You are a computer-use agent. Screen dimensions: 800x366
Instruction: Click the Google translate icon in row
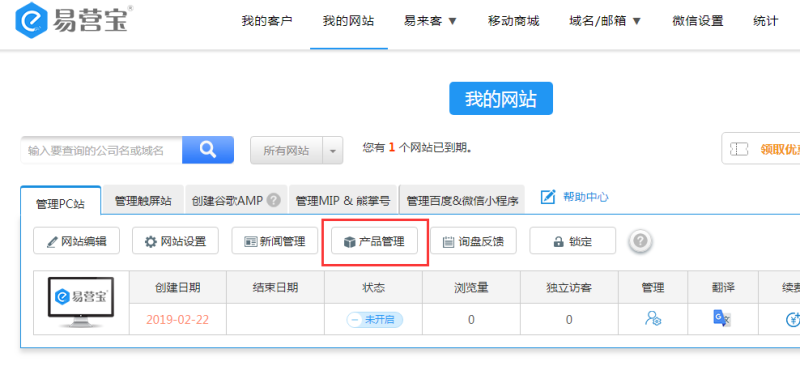click(722, 318)
